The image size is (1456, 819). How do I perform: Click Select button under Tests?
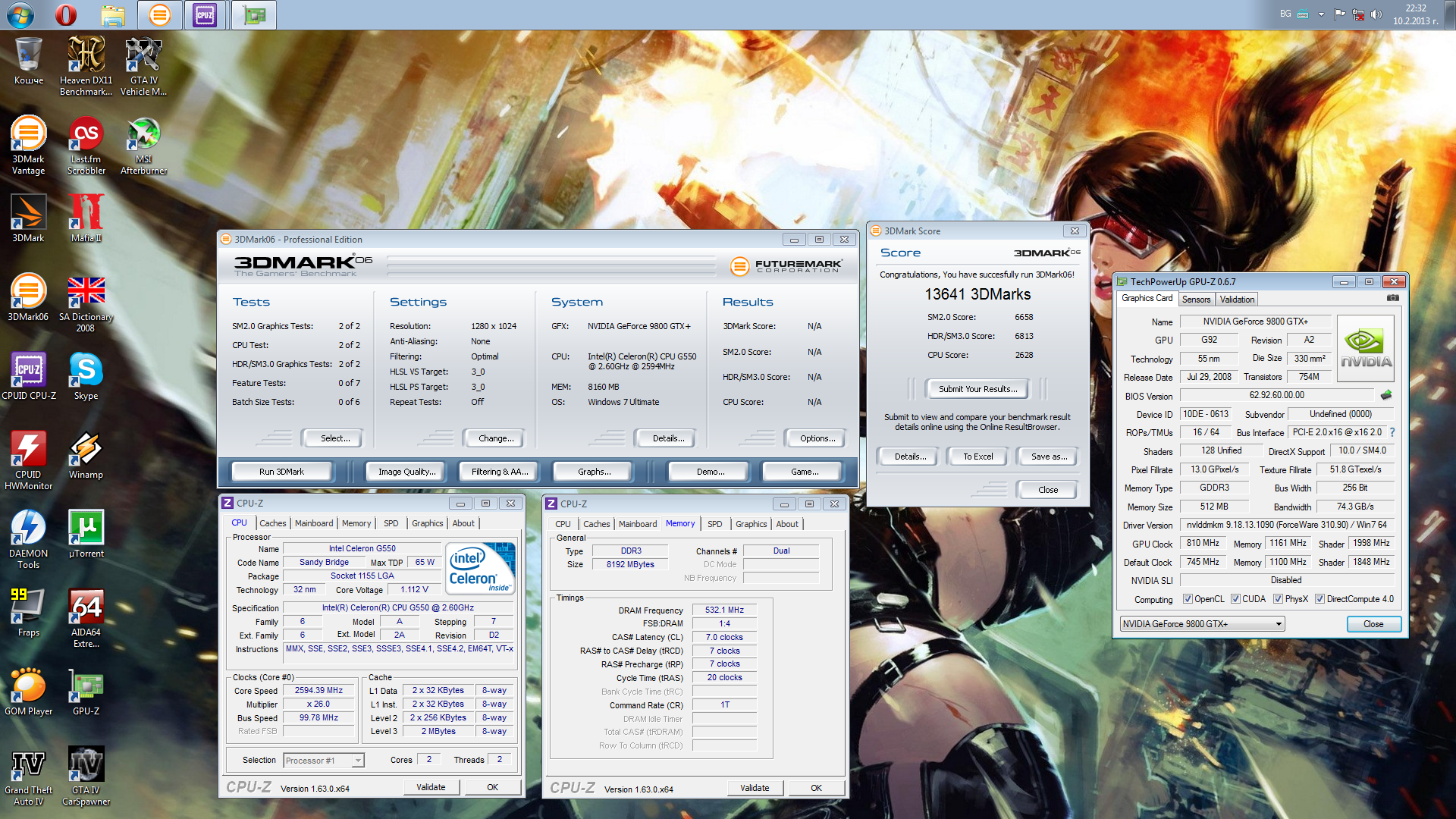click(x=334, y=438)
